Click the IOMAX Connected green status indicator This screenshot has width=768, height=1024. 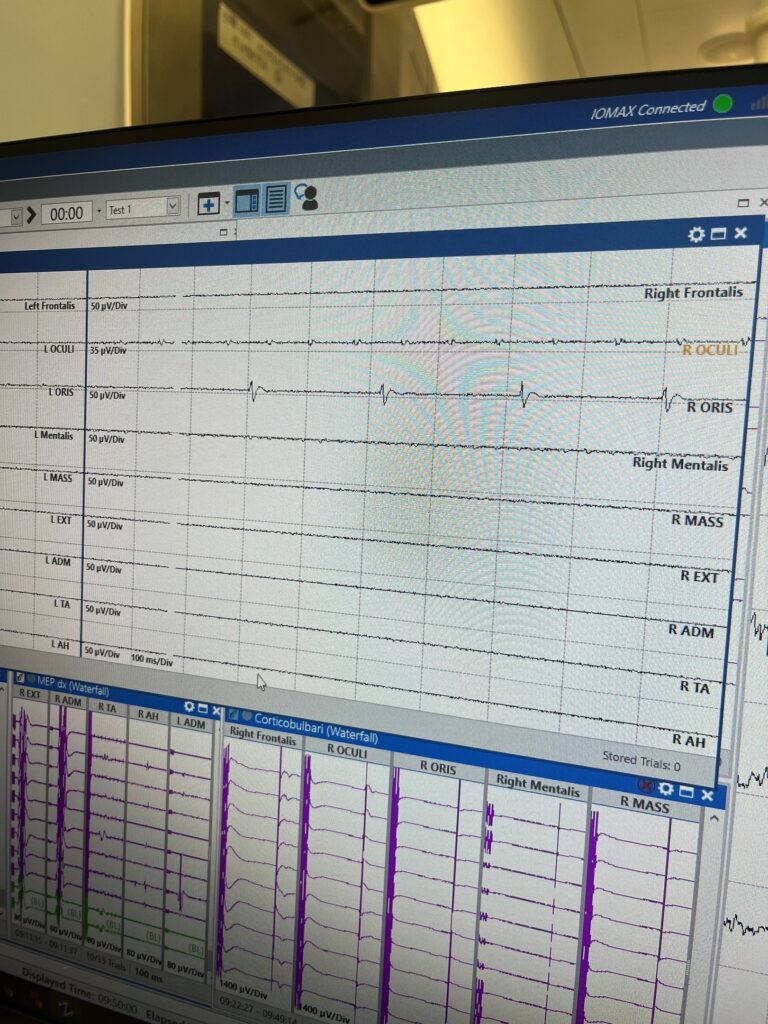tap(722, 104)
